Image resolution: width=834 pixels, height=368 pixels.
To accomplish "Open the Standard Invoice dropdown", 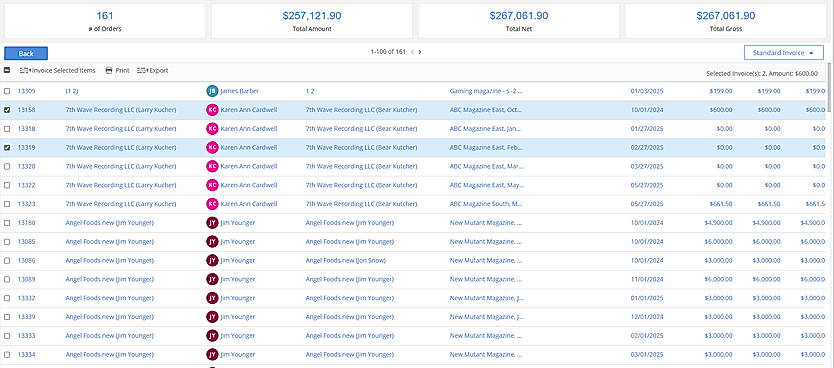I will click(783, 53).
